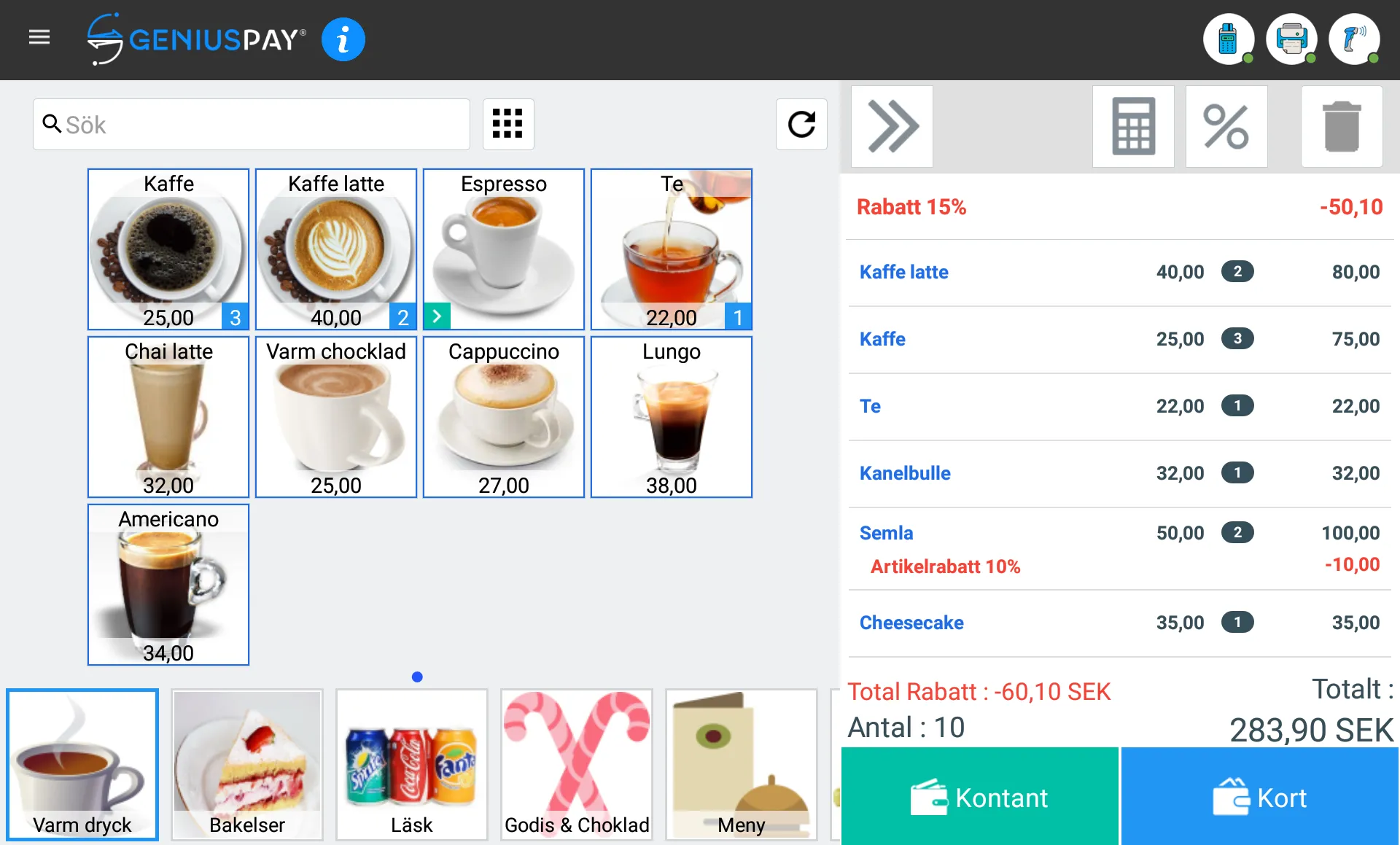The image size is (1400, 845).
Task: Open the Meny category
Action: click(742, 765)
